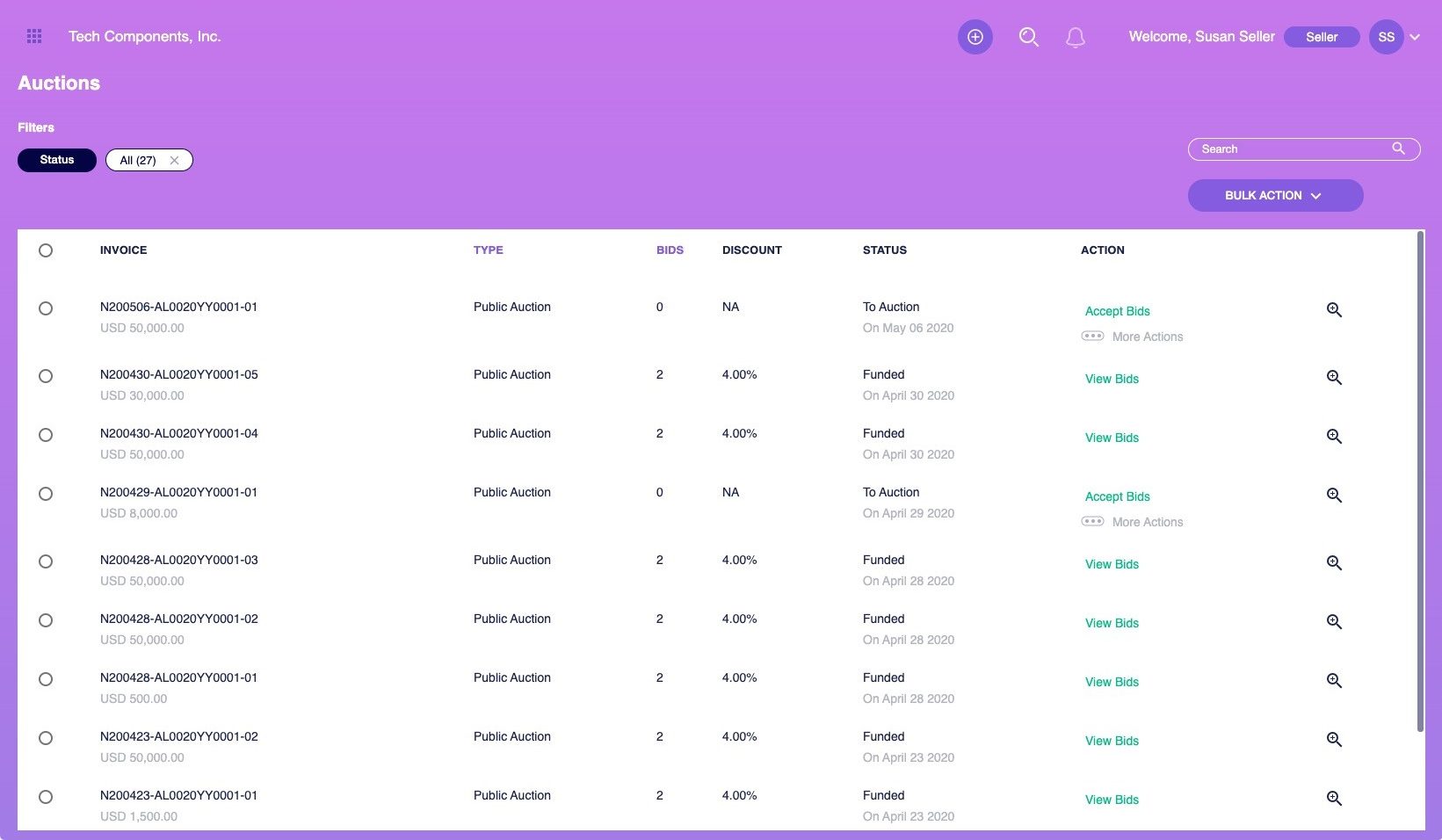Sort by the Type column header
The height and width of the screenshot is (840, 1442).
coord(488,250)
